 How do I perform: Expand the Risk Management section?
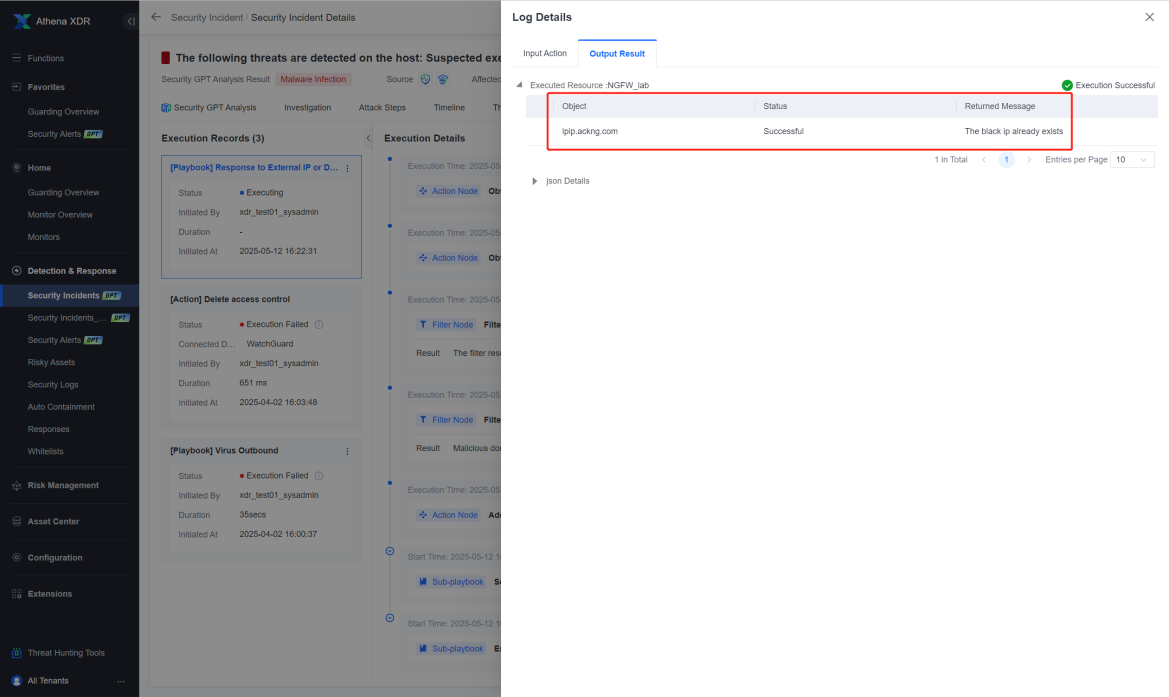point(63,485)
